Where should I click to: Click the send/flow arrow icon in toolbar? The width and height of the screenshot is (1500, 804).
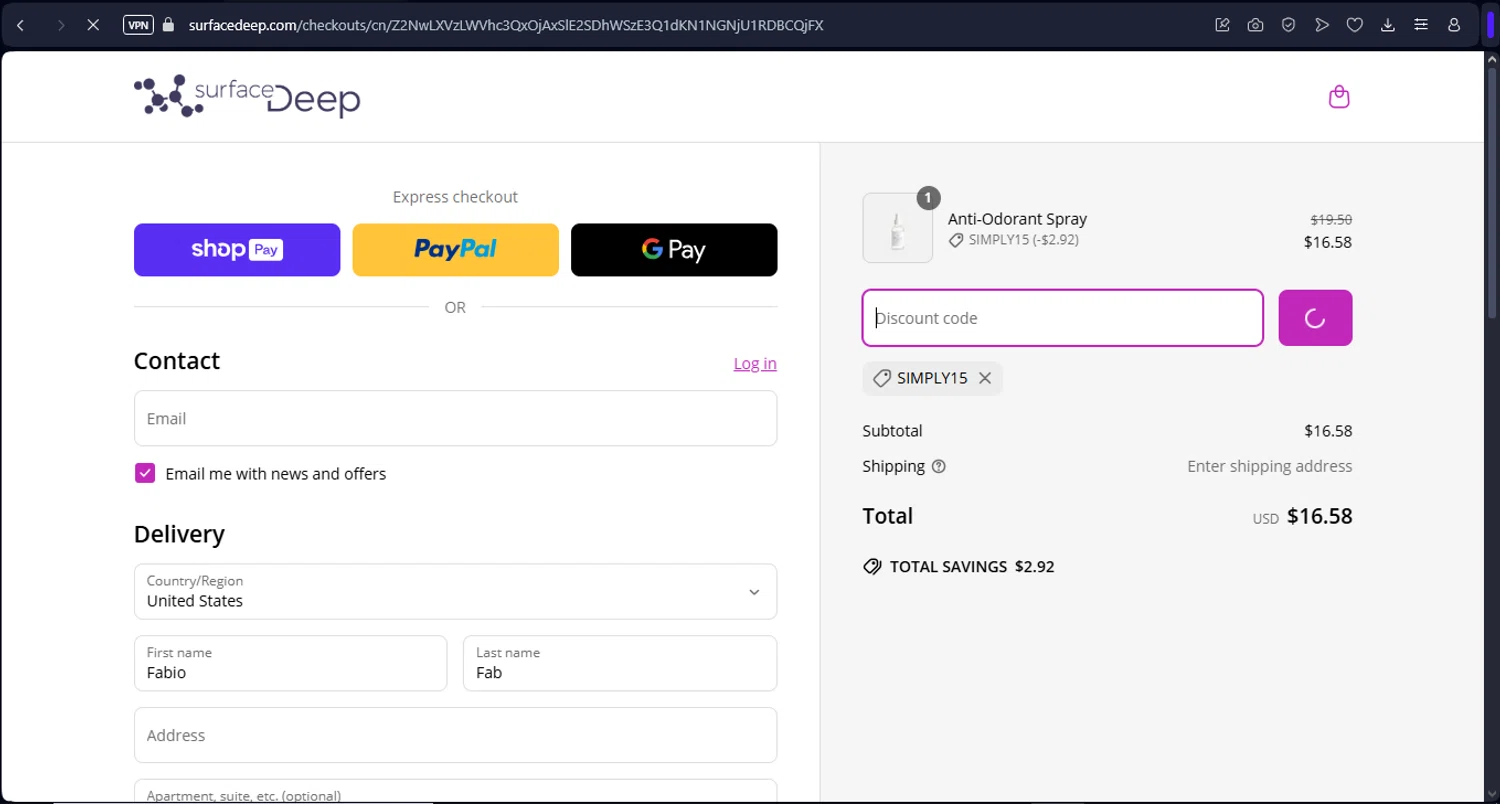click(x=1322, y=25)
